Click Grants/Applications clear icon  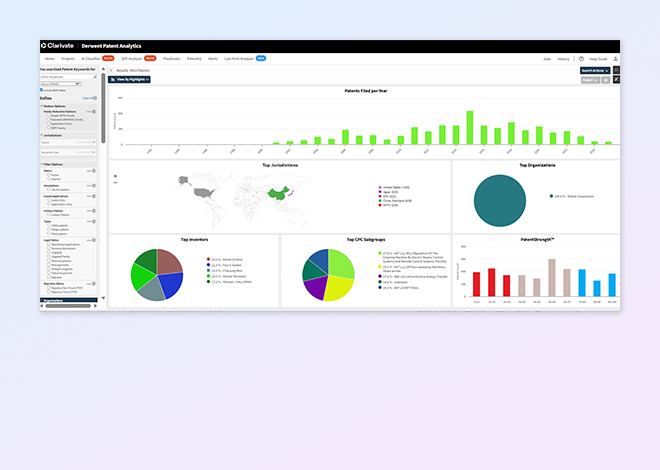point(94,196)
